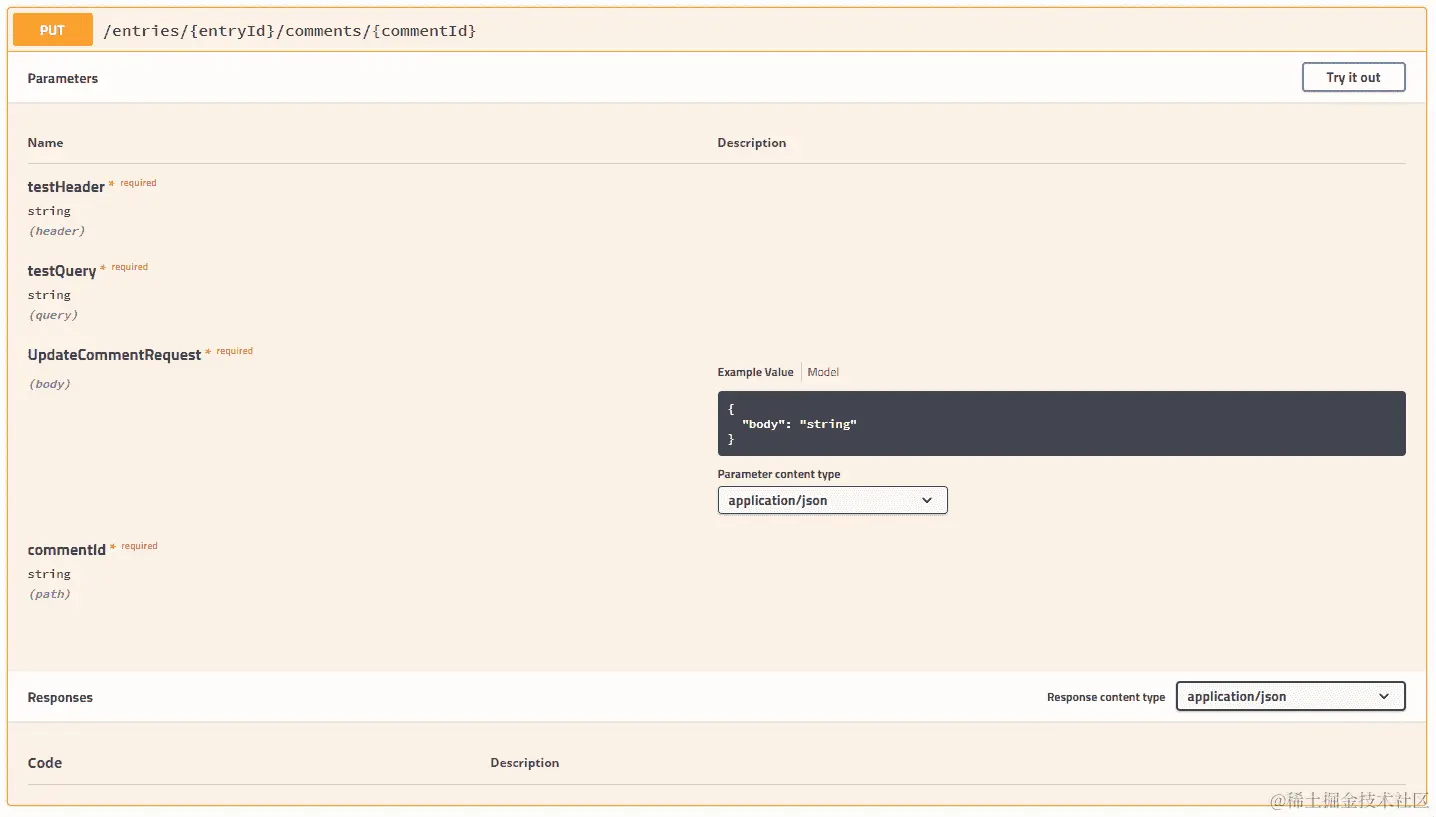The width and height of the screenshot is (1436, 817).
Task: Click the (body) location label
Action: [49, 384]
